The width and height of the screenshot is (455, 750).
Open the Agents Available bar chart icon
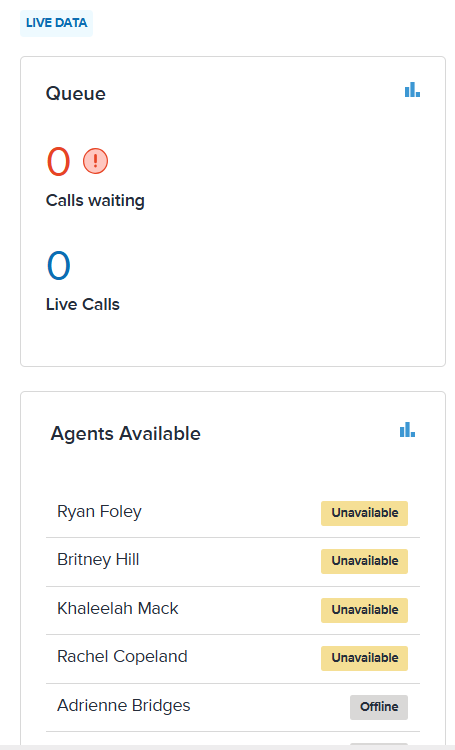(407, 430)
